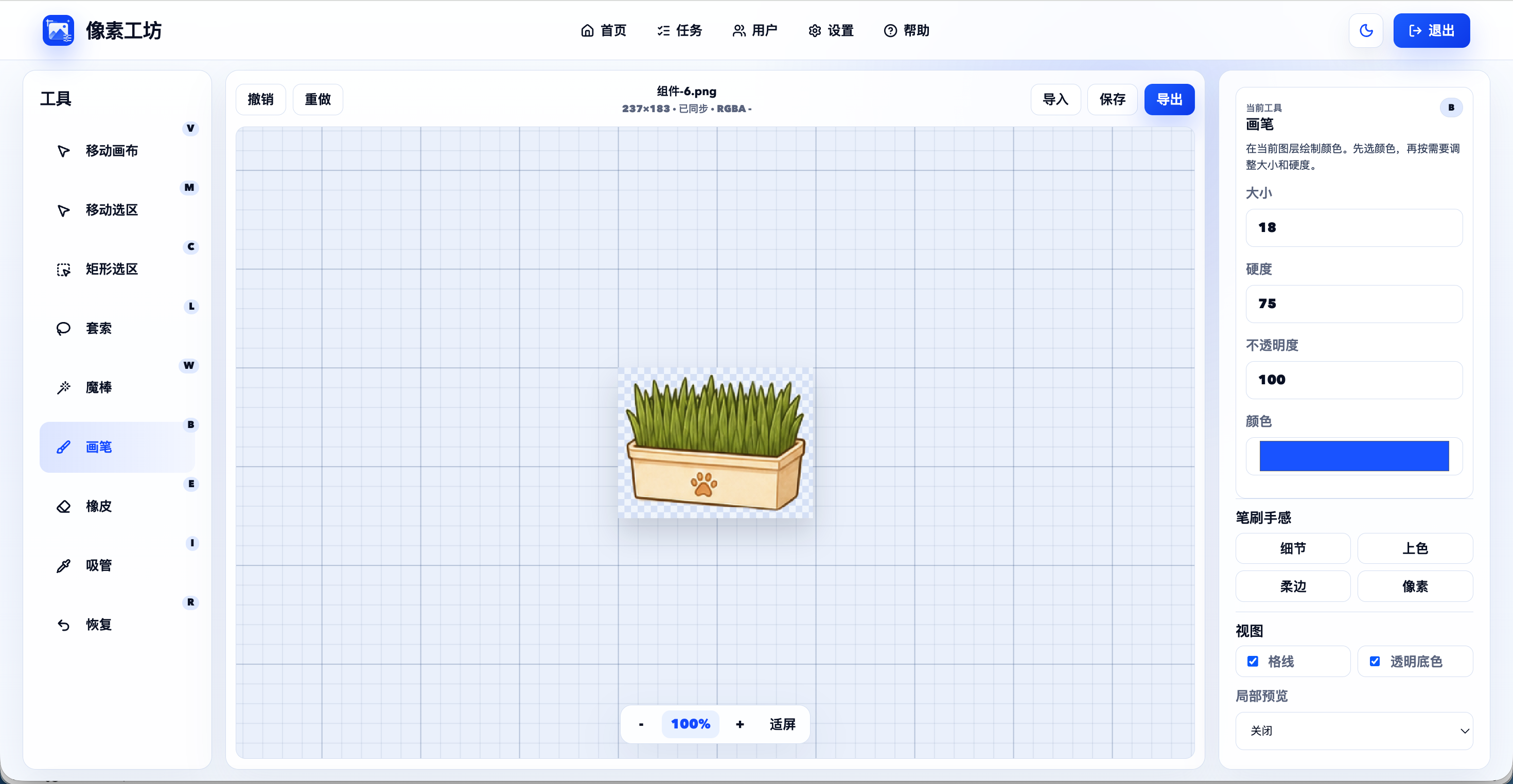Viewport: 1513px width, 784px height.
Task: Toggle dark mode moon icon
Action: point(1366,30)
